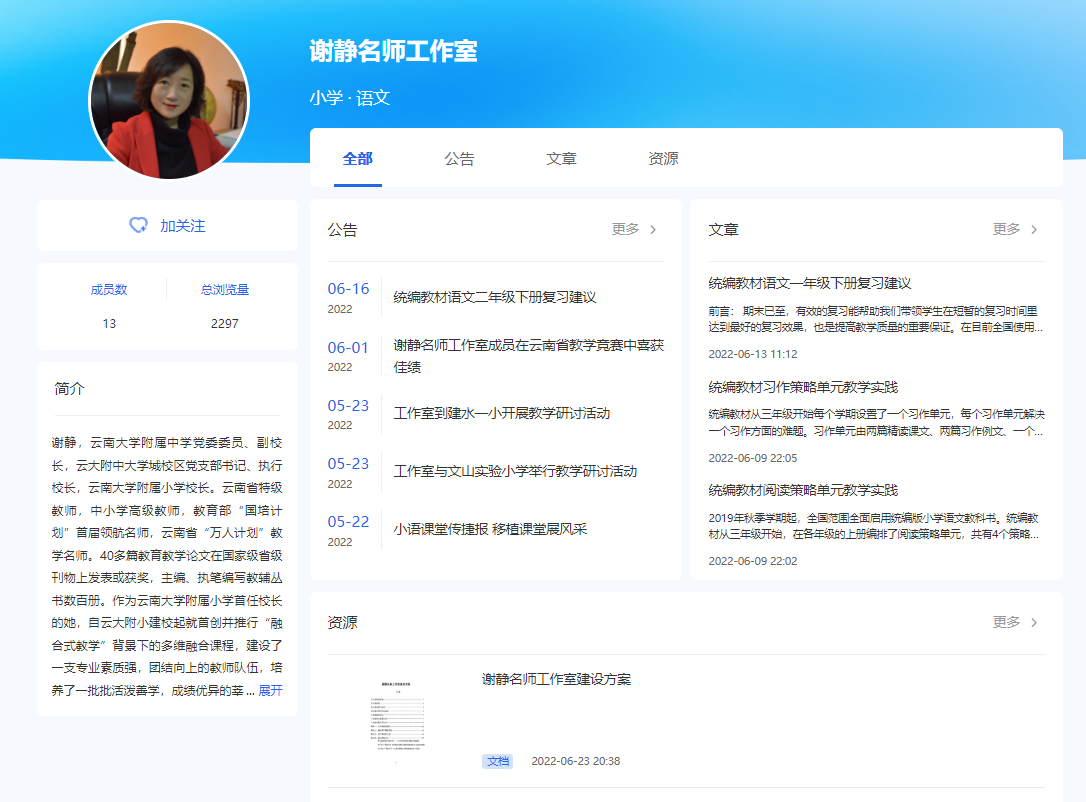Viewport: 1086px width, 802px height.
Task: Click the timestamp 2022-06-13 11:12
Action: click(x=753, y=354)
